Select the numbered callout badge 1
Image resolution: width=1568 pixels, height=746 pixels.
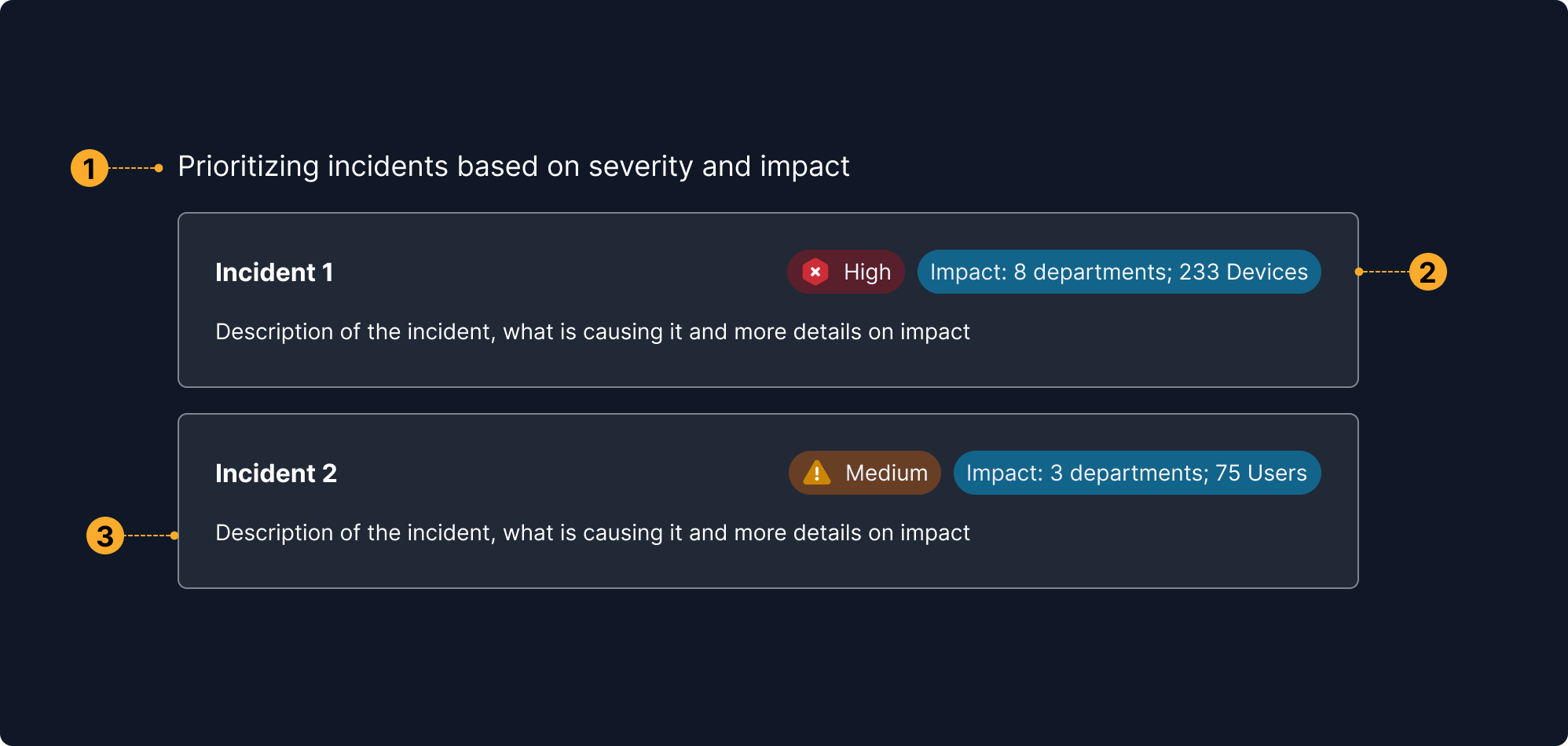click(91, 166)
